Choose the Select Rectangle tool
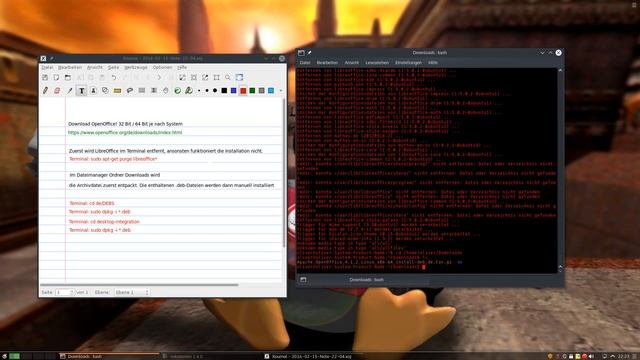 (142, 90)
